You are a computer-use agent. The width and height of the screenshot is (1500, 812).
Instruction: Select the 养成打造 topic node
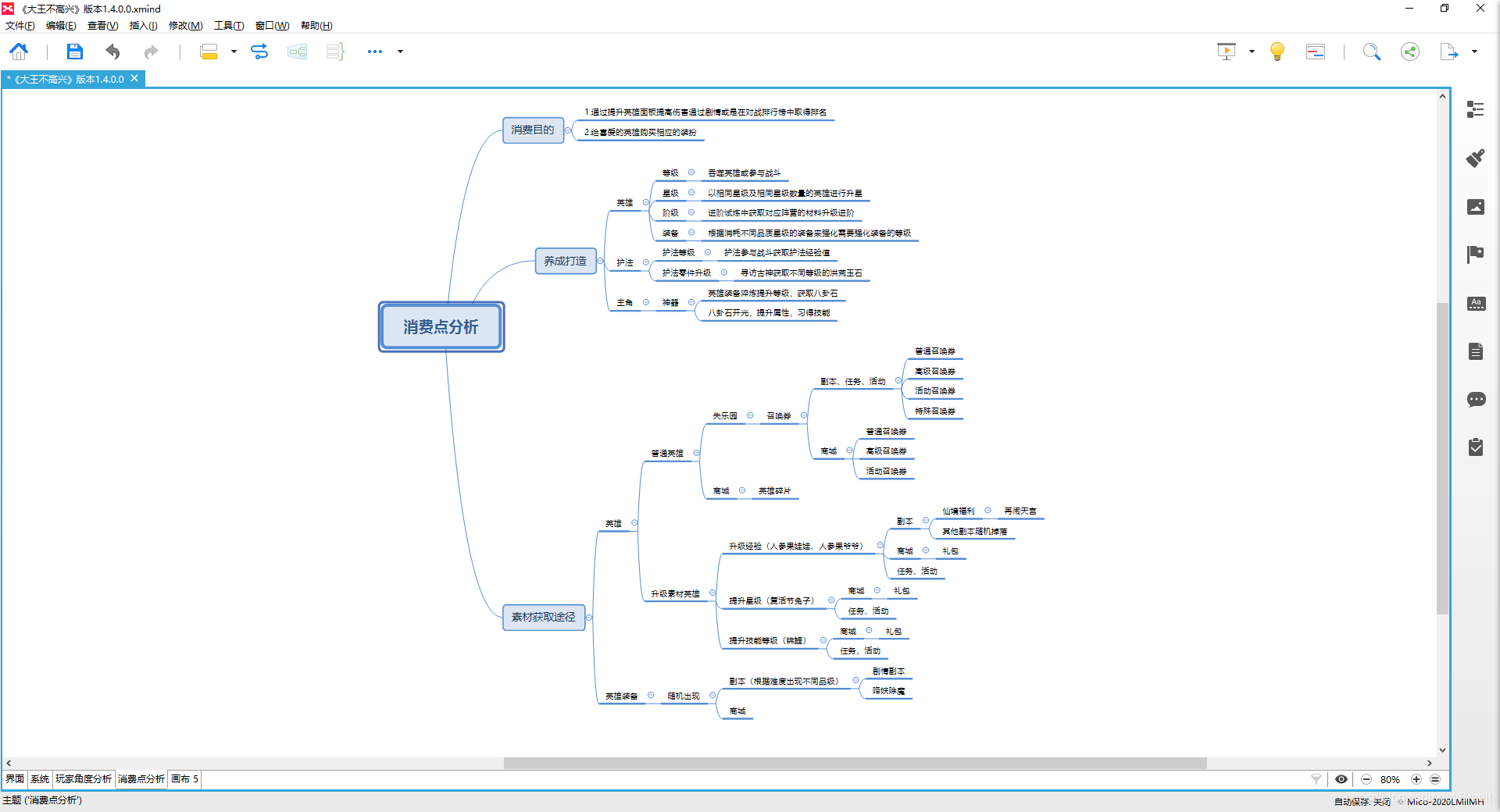[x=566, y=262]
